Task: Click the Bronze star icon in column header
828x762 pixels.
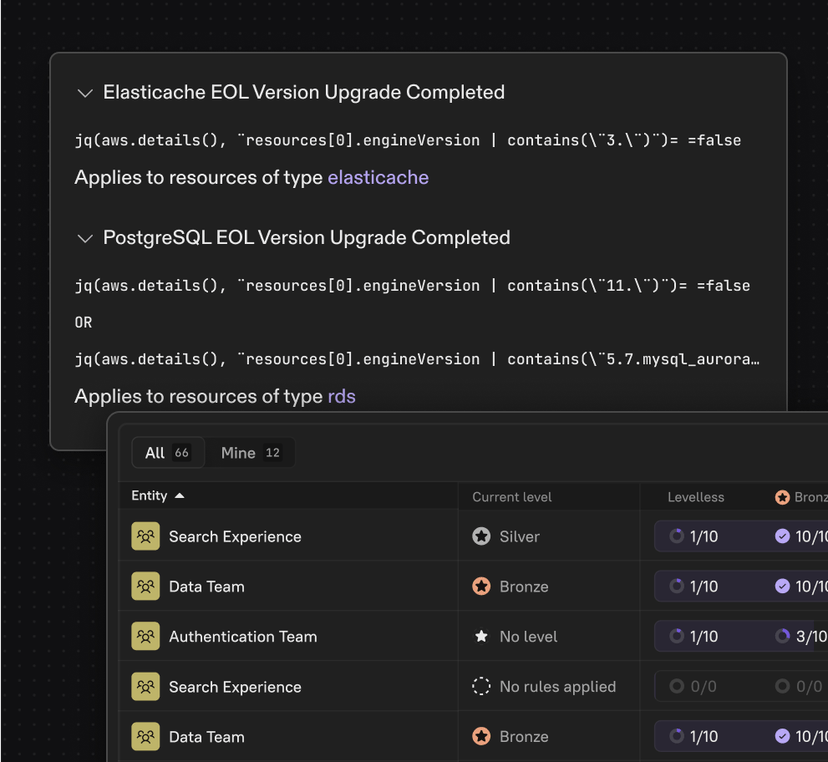Action: [781, 496]
